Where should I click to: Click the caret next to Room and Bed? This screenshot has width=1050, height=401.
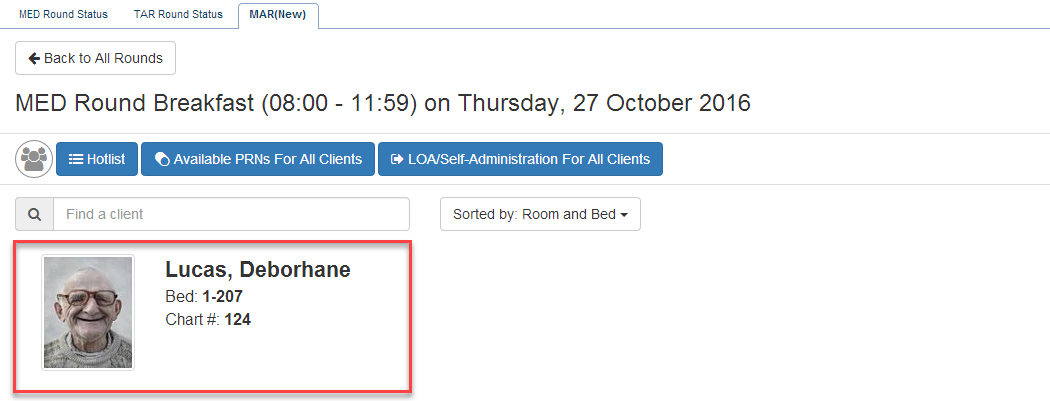[624, 215]
